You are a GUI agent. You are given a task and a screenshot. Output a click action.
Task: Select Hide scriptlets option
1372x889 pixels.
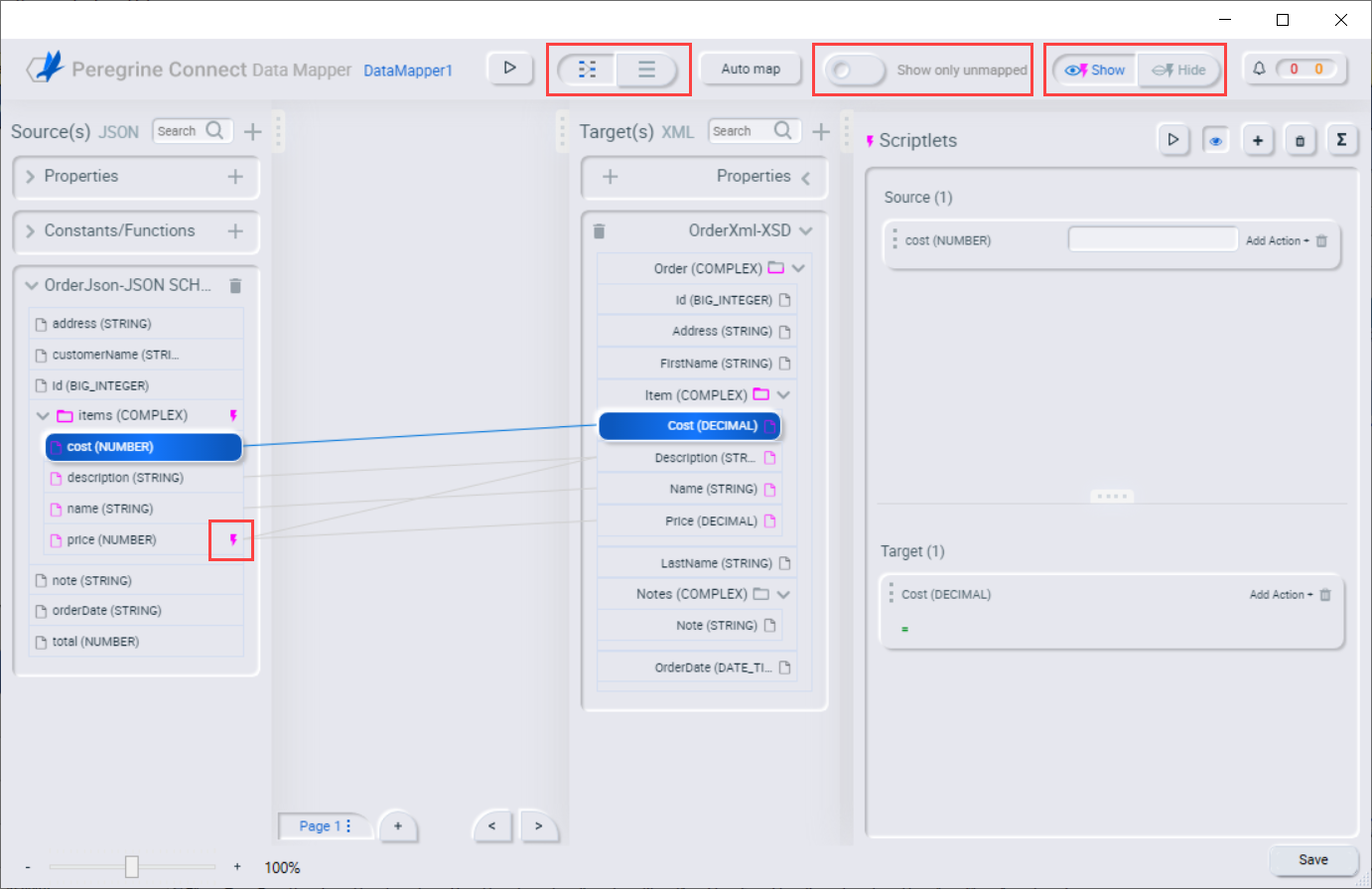tap(1179, 71)
